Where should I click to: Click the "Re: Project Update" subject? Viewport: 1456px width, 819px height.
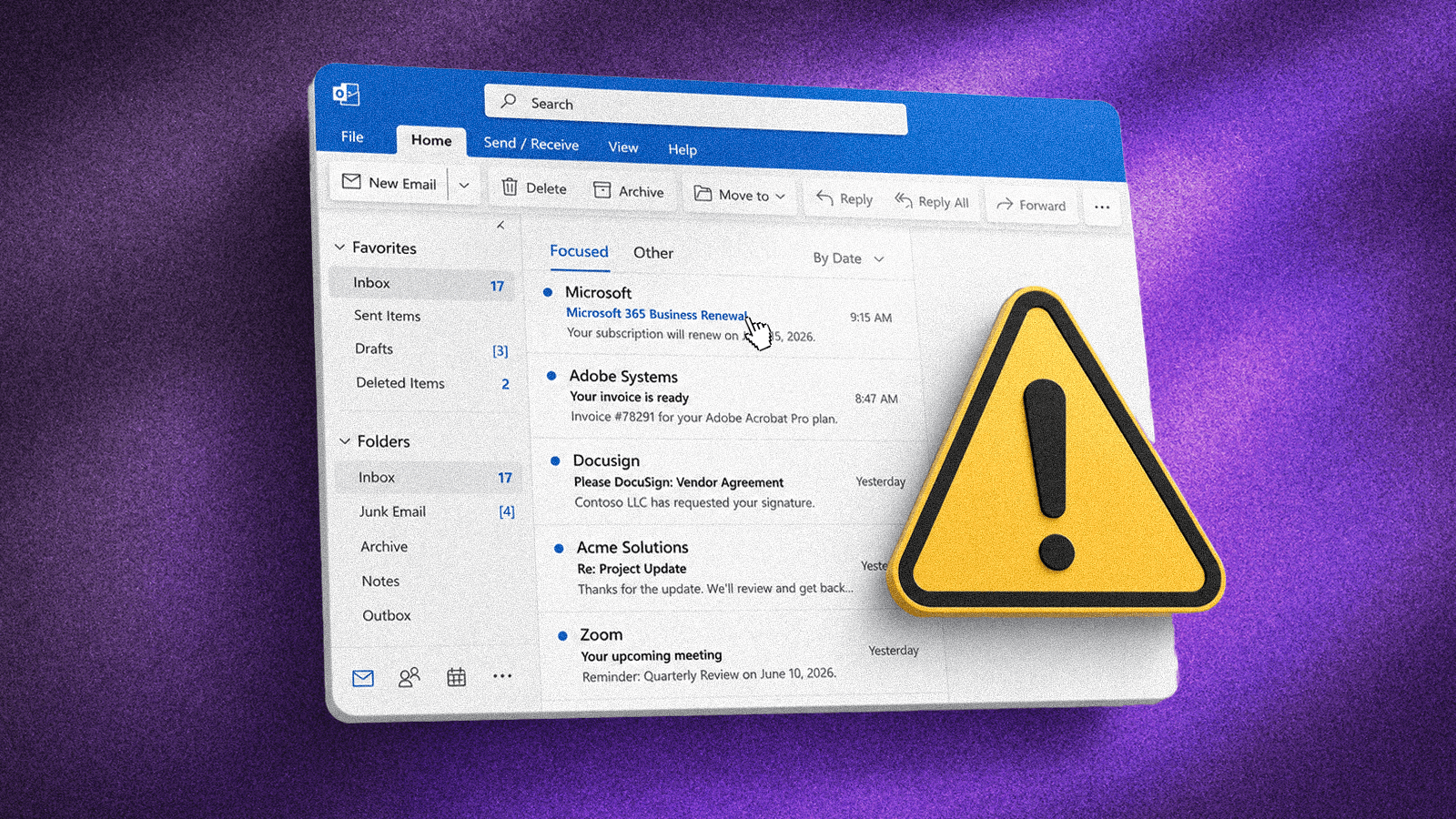632,569
